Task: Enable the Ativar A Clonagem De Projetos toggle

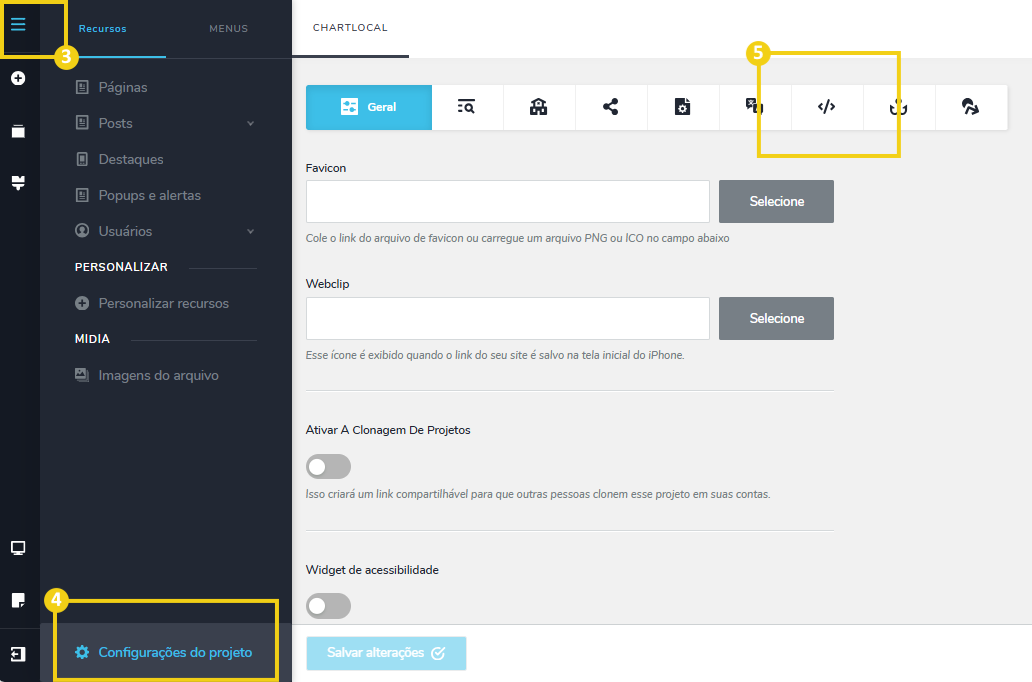Action: pyautogui.click(x=329, y=467)
